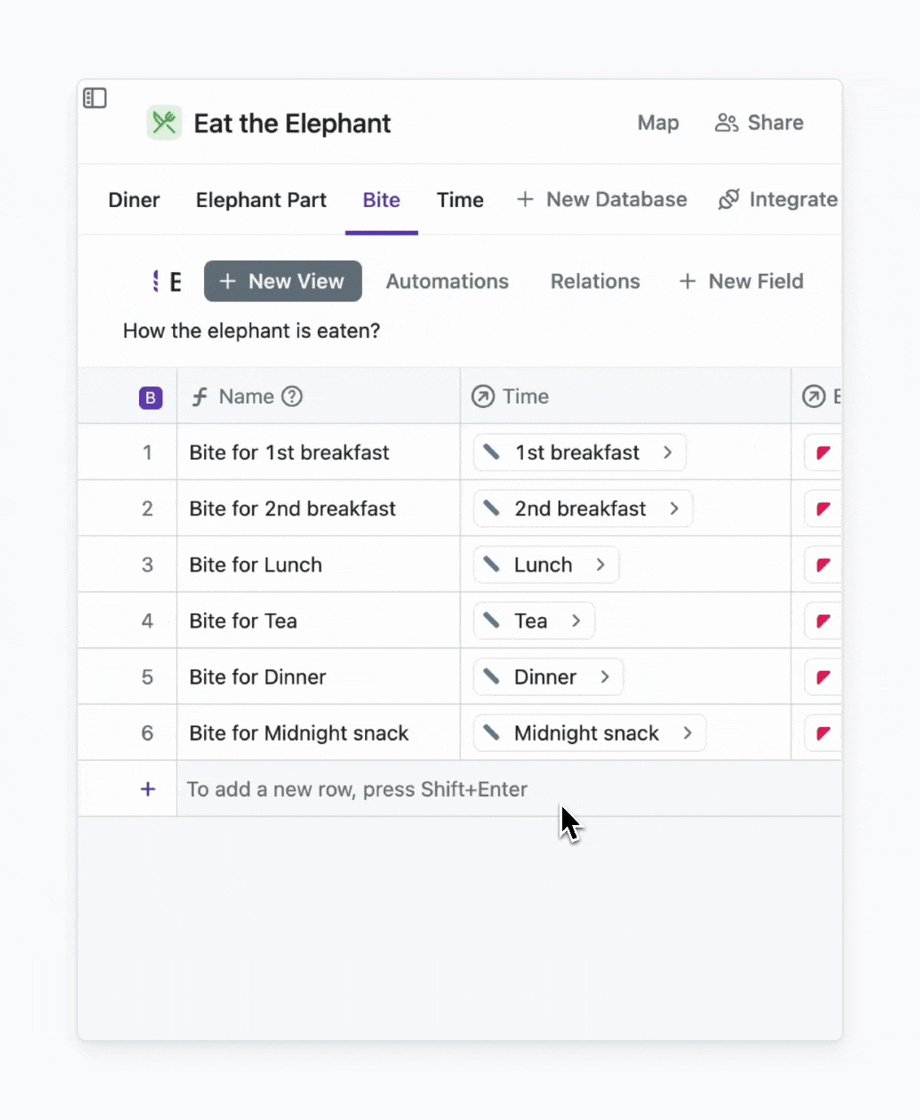Click the formula icon beside the Name field

[201, 397]
